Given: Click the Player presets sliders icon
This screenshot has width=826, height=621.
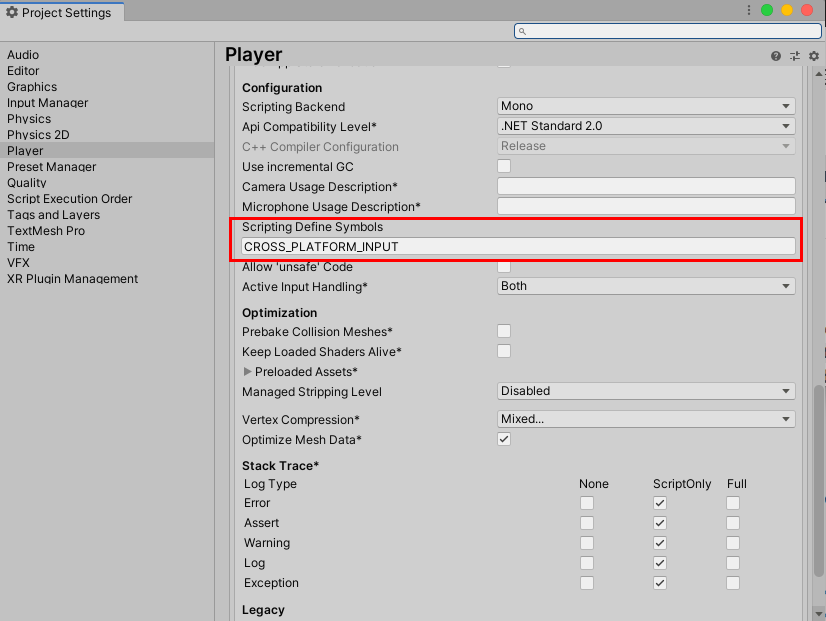Looking at the screenshot, I should click(795, 57).
